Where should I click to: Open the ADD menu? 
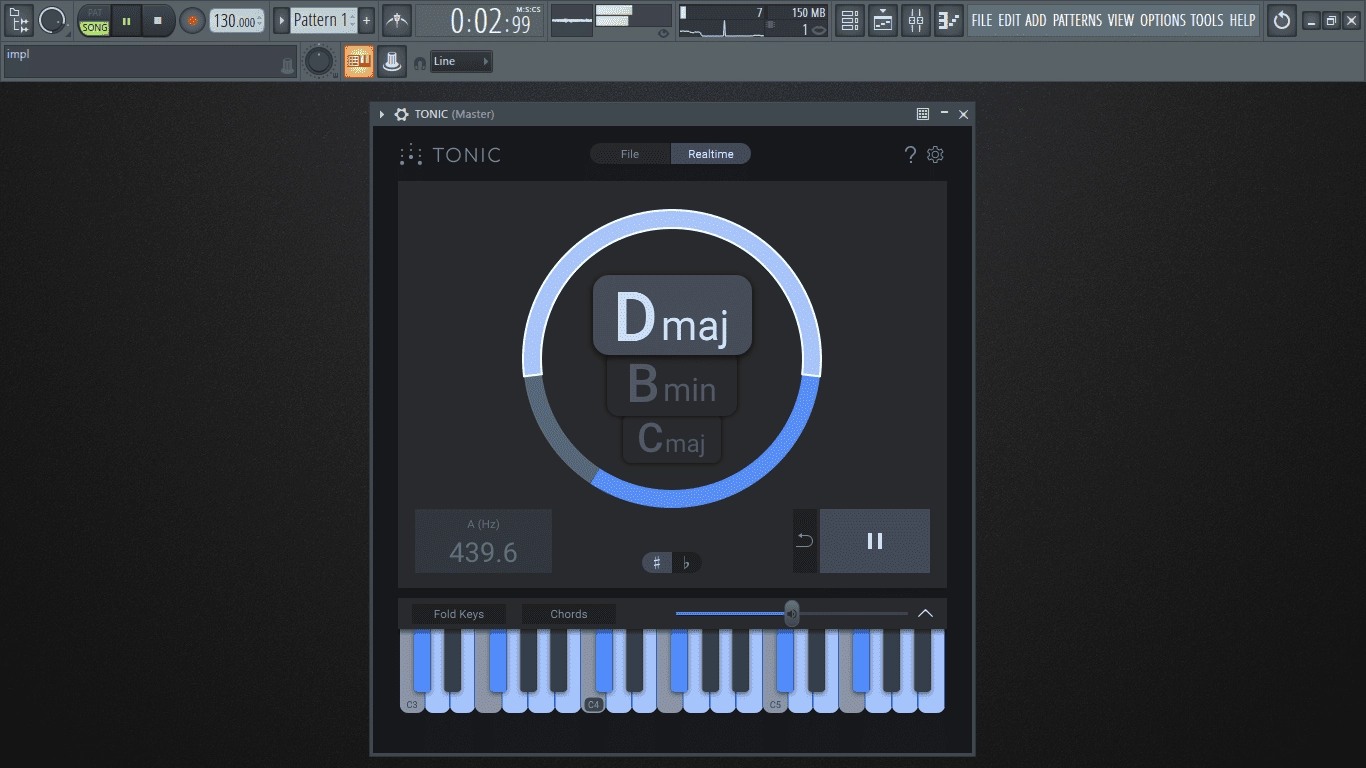point(1036,20)
